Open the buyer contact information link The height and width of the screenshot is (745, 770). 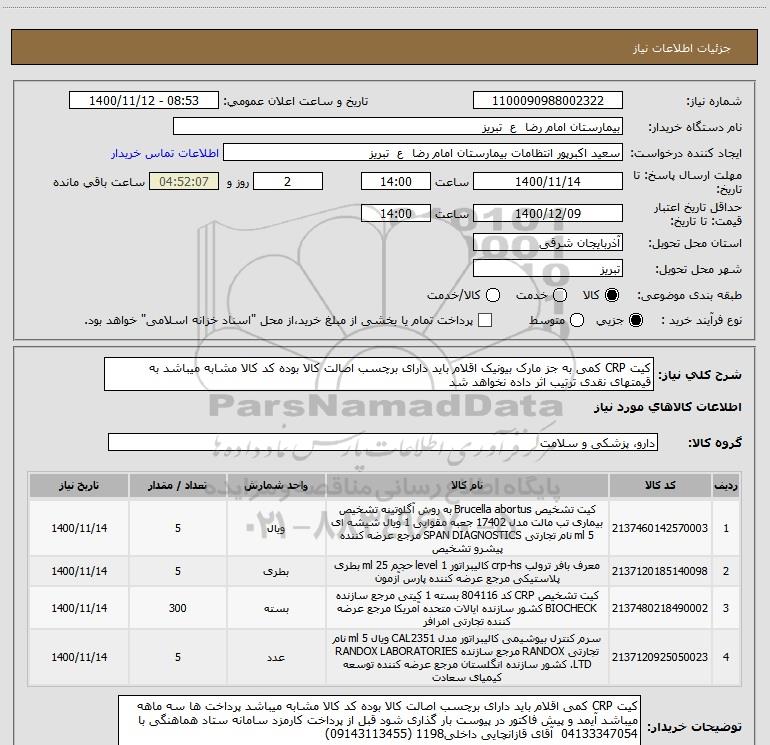pos(165,153)
